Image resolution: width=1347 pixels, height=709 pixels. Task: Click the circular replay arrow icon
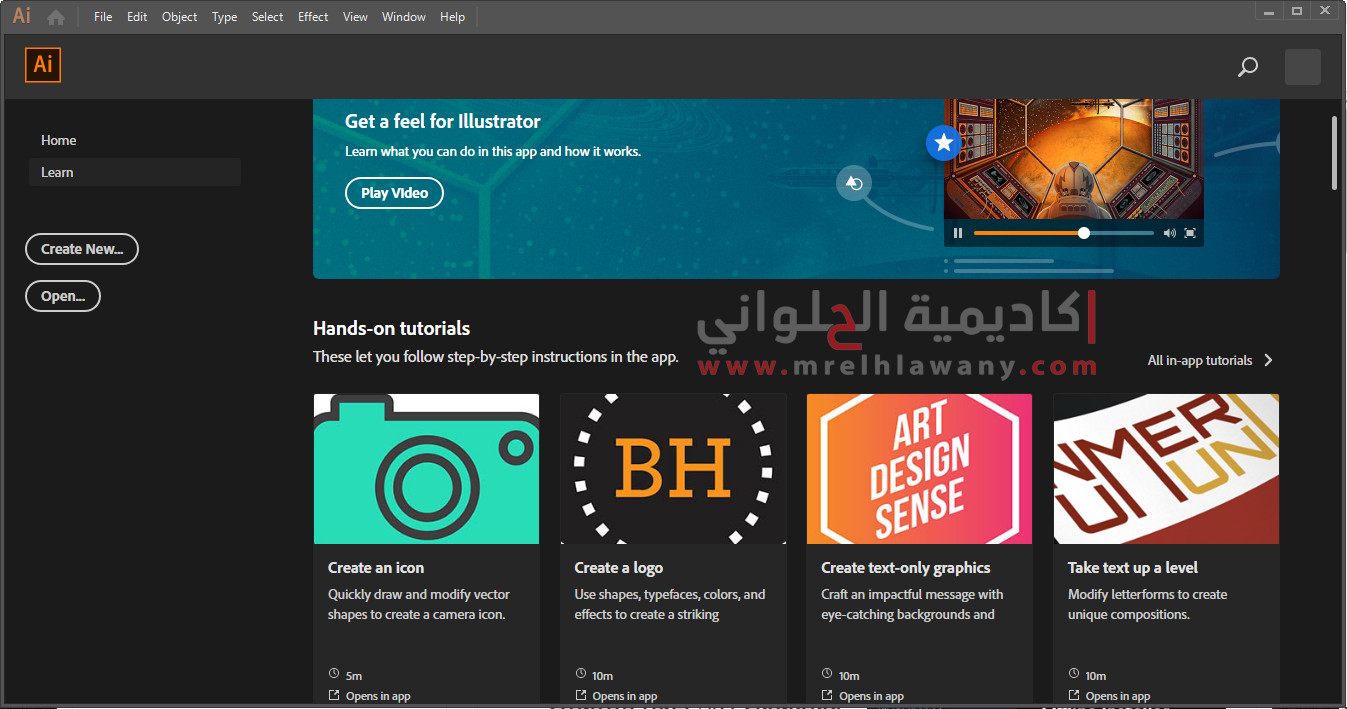pos(854,183)
